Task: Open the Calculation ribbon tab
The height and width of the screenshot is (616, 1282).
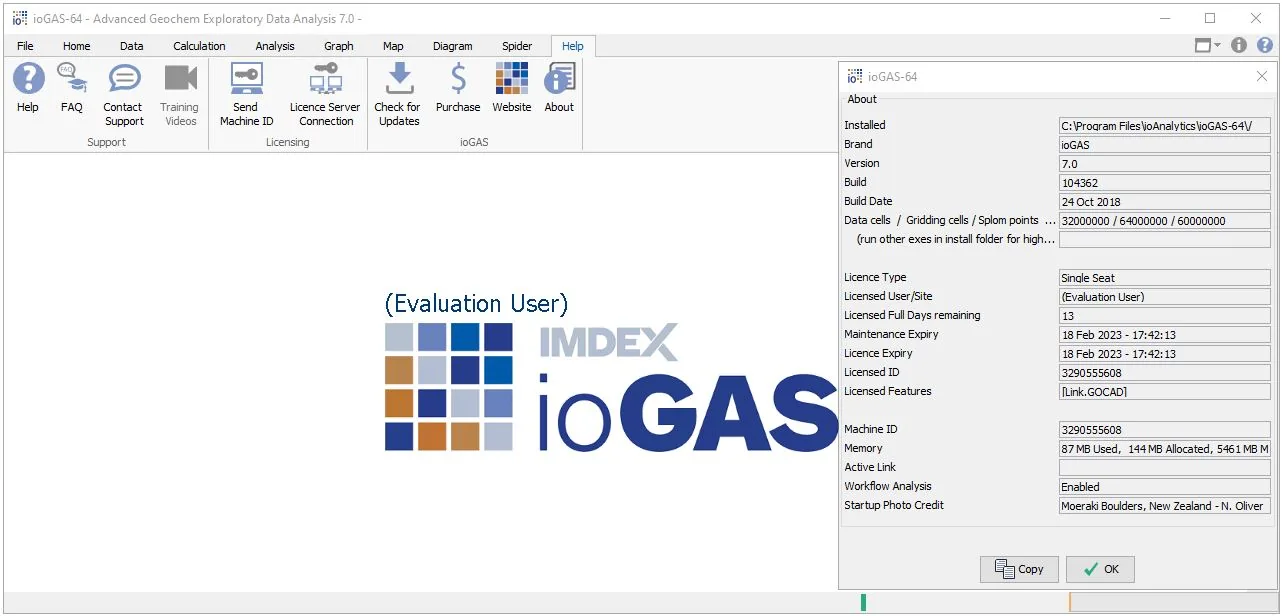Action: (199, 46)
